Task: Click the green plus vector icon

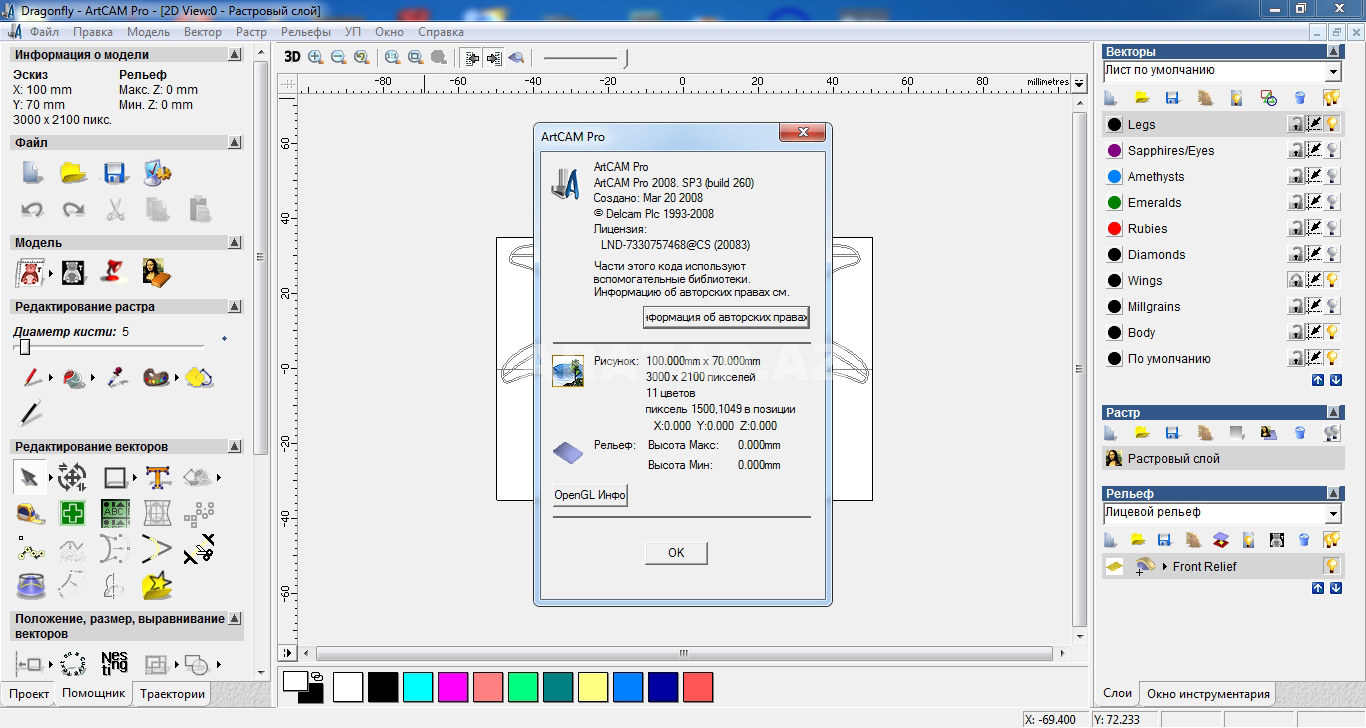Action: click(72, 513)
